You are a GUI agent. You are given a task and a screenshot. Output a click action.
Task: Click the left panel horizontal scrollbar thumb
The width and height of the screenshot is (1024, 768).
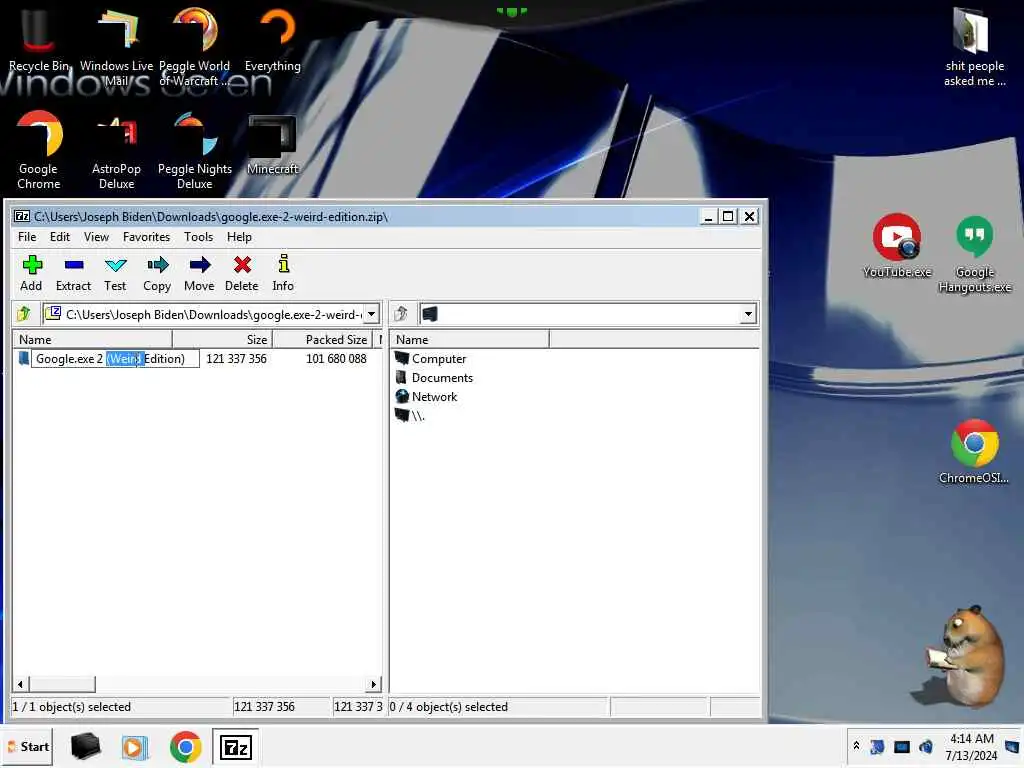(61, 684)
